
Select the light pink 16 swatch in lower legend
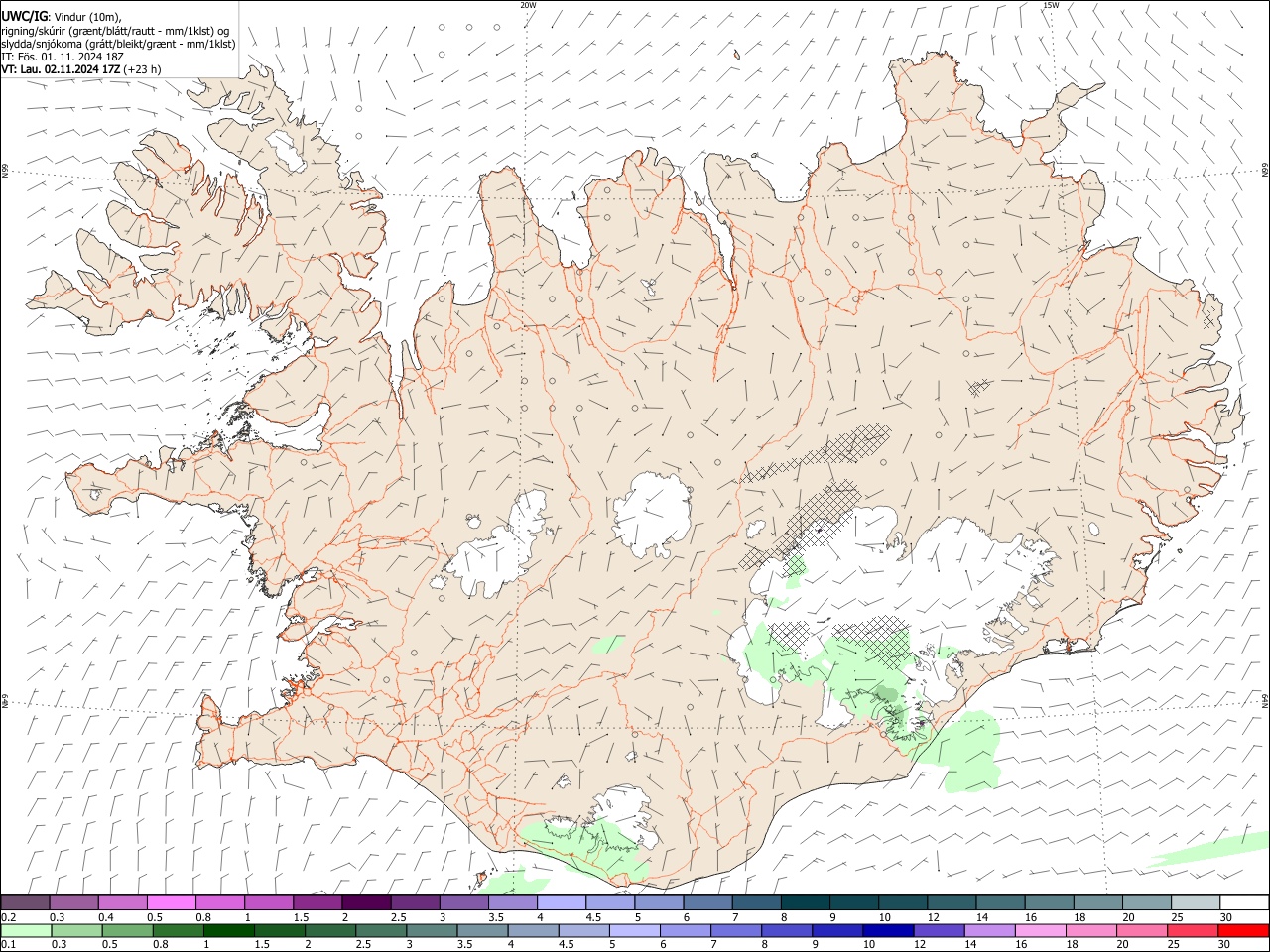pyautogui.click(x=1040, y=930)
